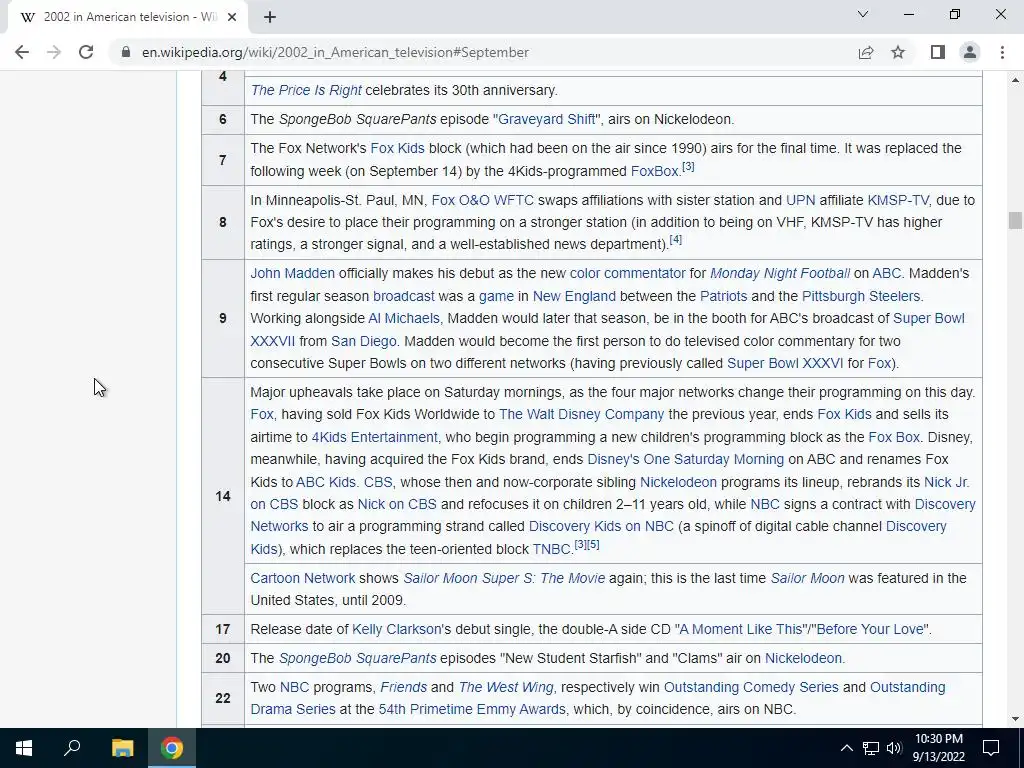Open the Friends link
The width and height of the screenshot is (1024, 768).
click(x=404, y=687)
